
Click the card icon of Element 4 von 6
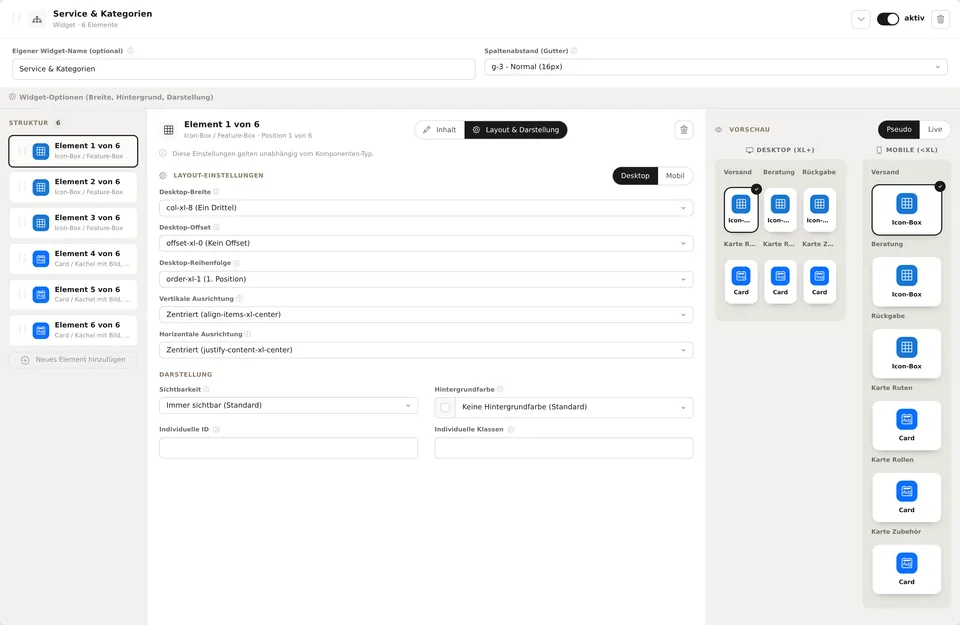point(40,258)
